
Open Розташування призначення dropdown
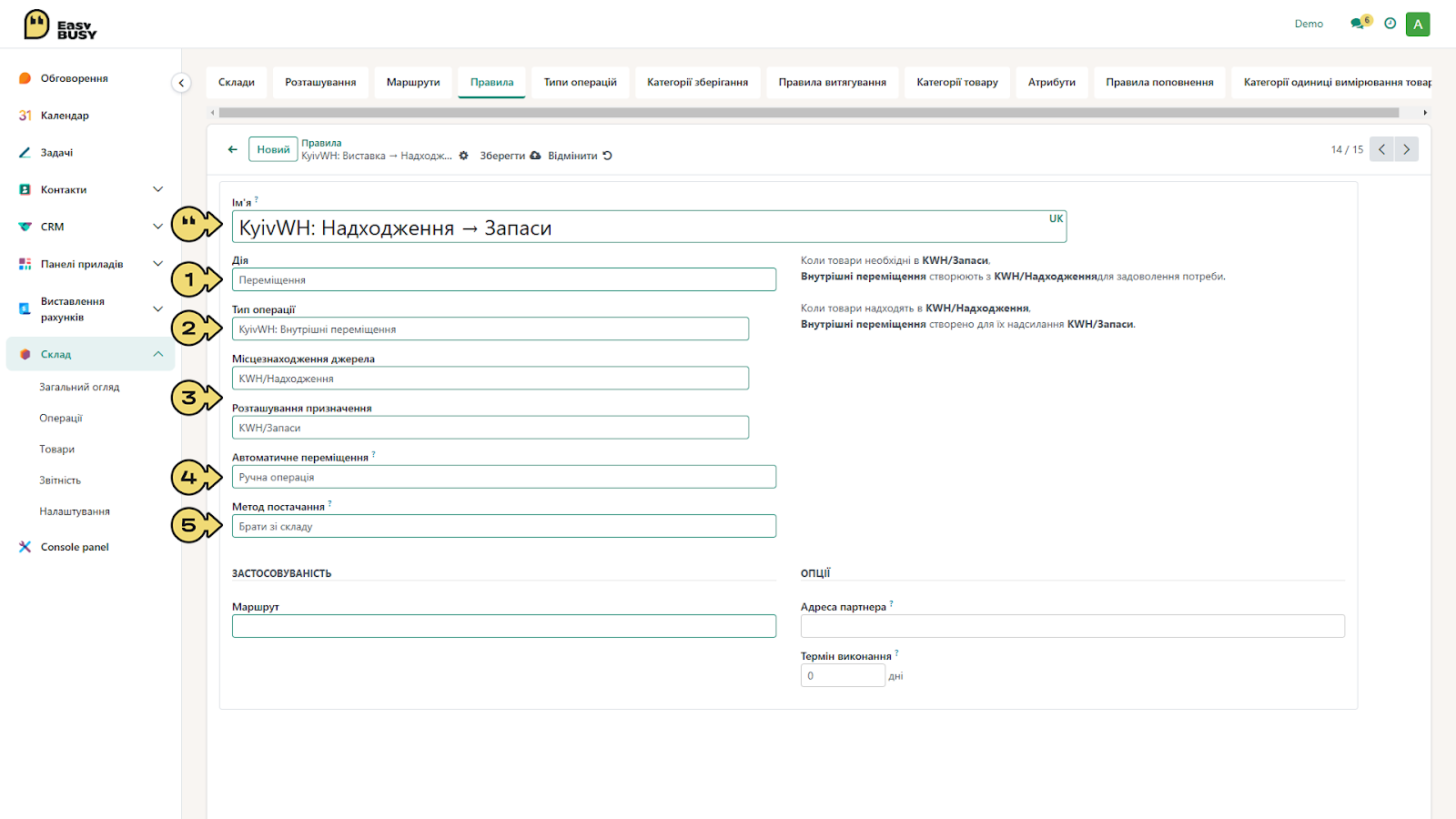tap(490, 427)
